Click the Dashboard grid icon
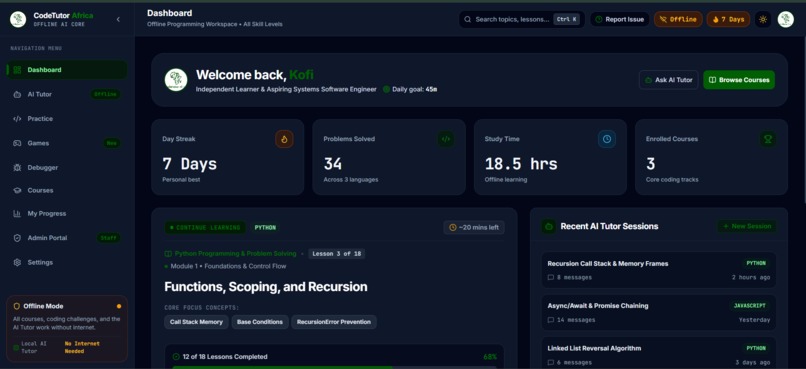The height and width of the screenshot is (369, 806). 17,70
